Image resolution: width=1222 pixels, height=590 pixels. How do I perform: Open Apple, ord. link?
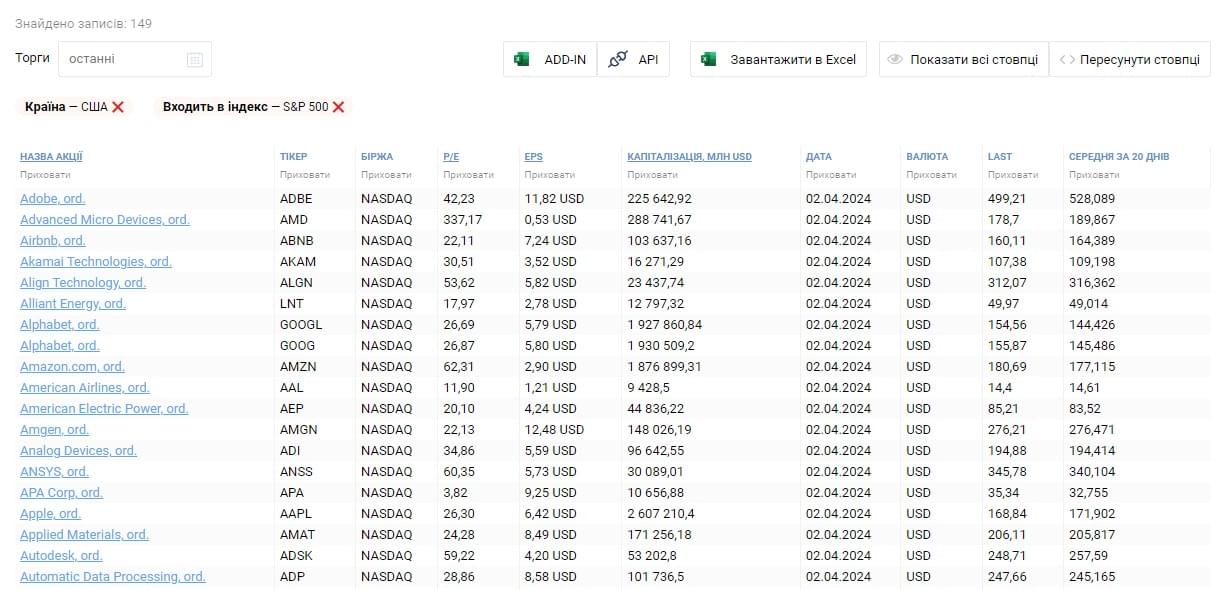(x=50, y=513)
